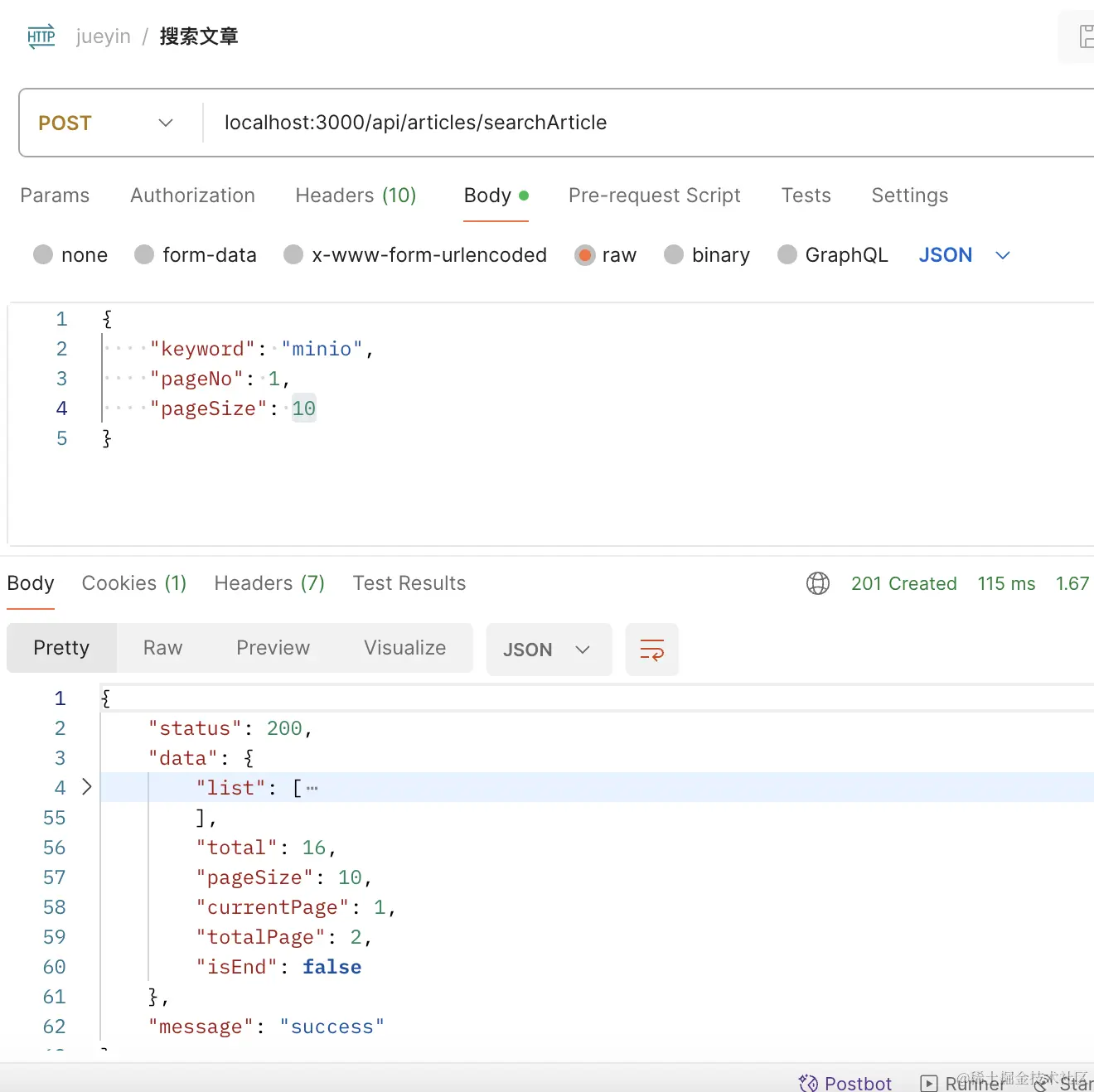Switch response view to Raw
This screenshot has height=1092, width=1094.
point(162,648)
